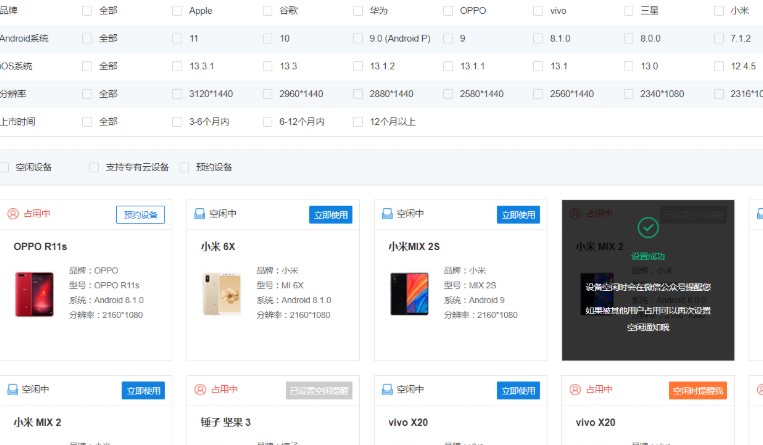Click the idle device icon on 小米MIX 2S card

pos(387,213)
